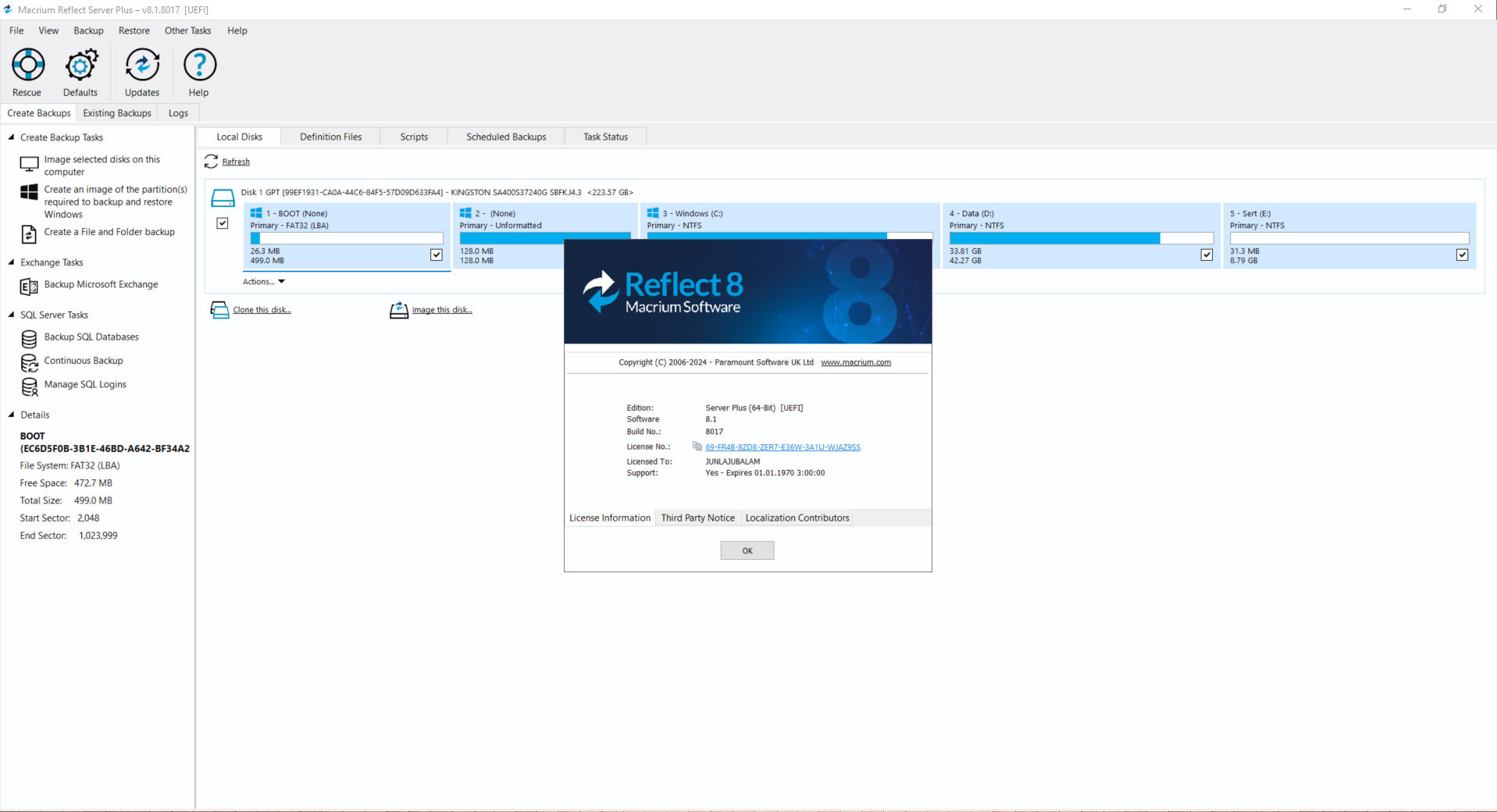1497x812 pixels.
Task: Click the Continuous Backup icon
Action: pyautogui.click(x=29, y=363)
